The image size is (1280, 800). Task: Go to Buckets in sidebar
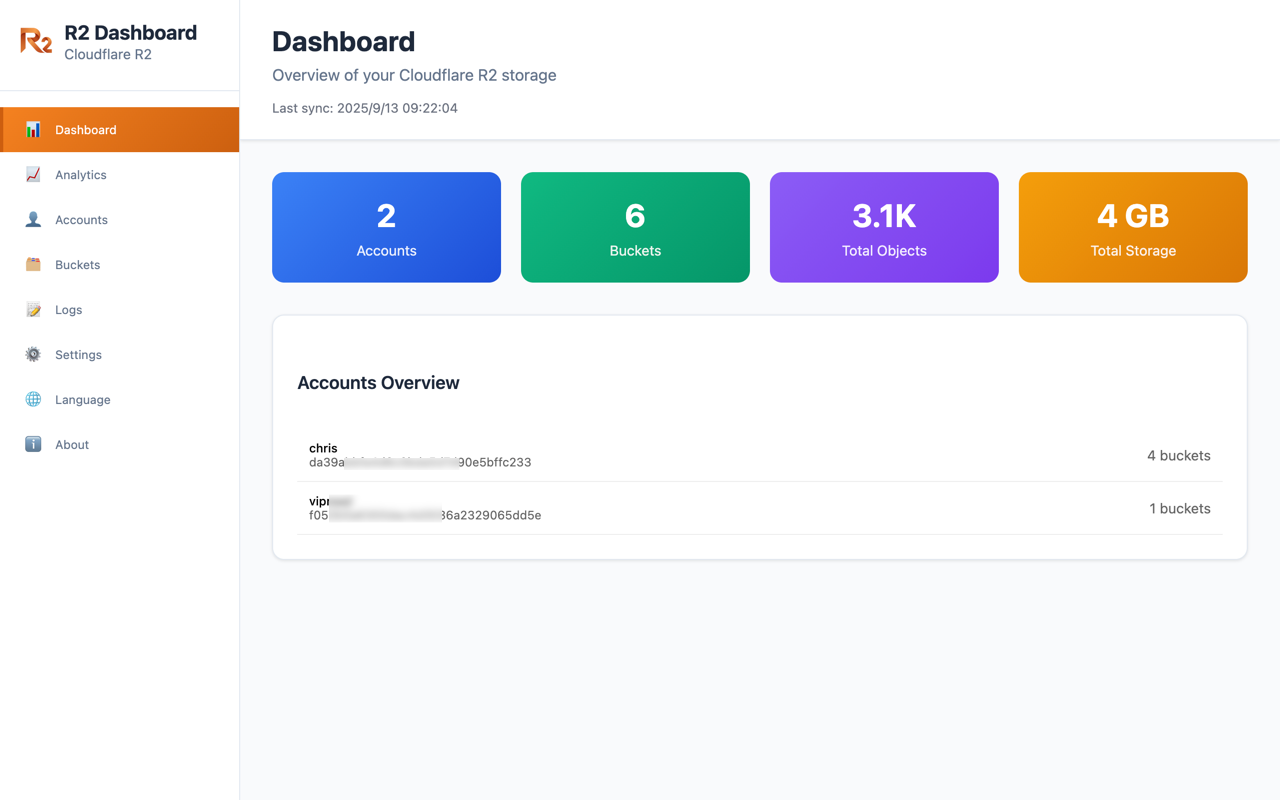tap(78, 265)
